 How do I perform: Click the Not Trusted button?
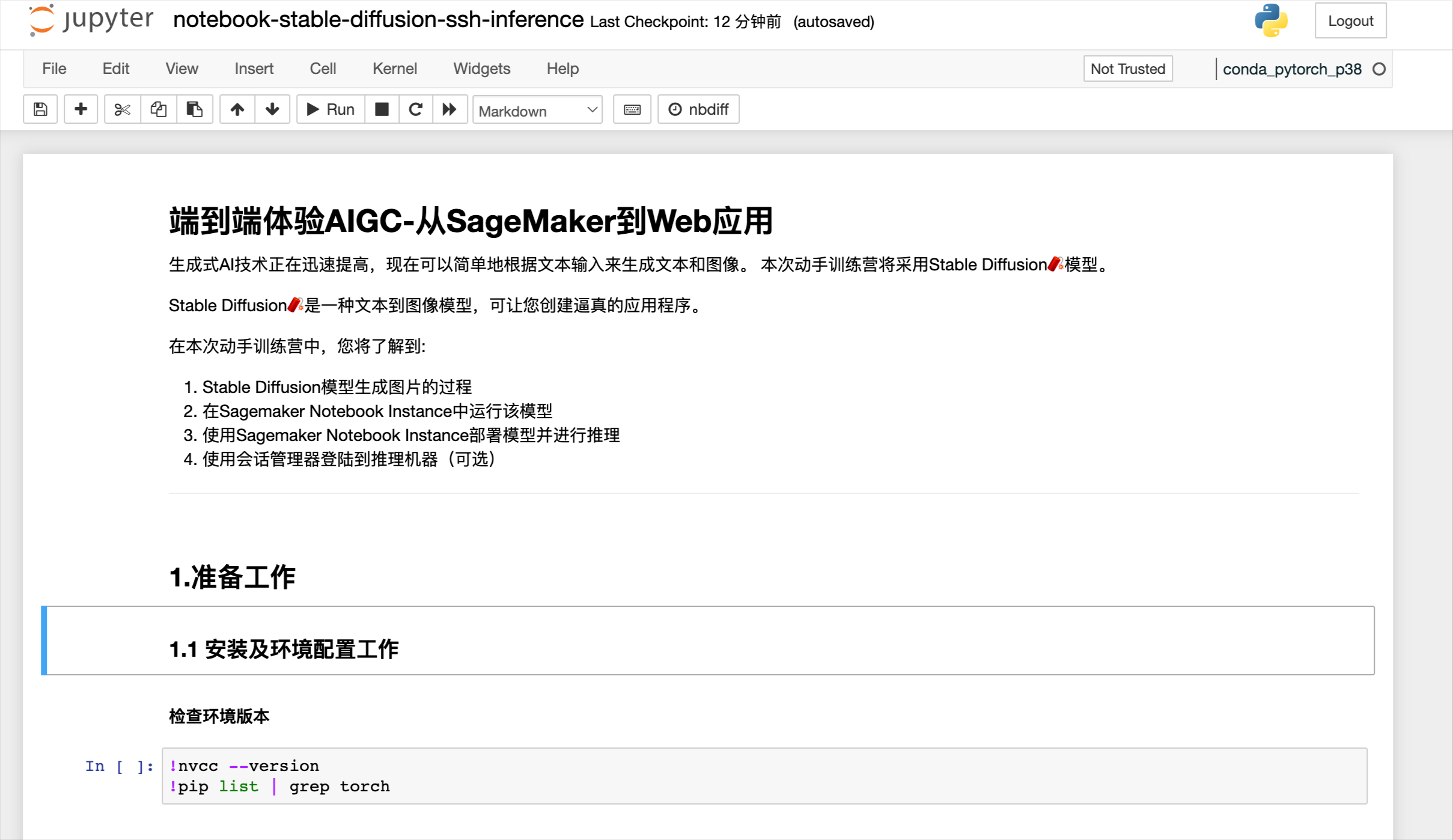tap(1128, 69)
